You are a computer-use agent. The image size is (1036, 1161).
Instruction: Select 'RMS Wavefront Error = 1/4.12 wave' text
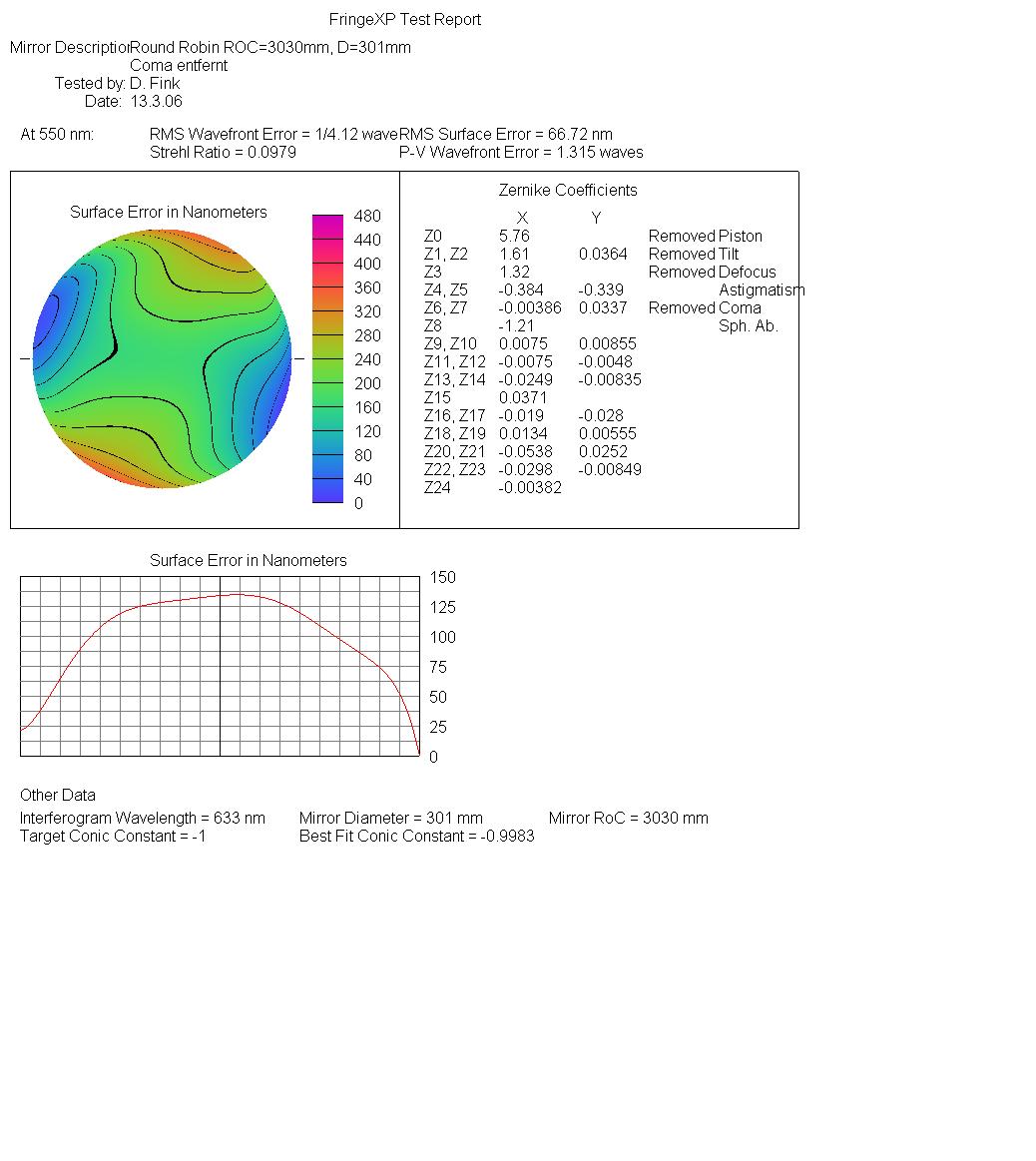[x=273, y=134]
